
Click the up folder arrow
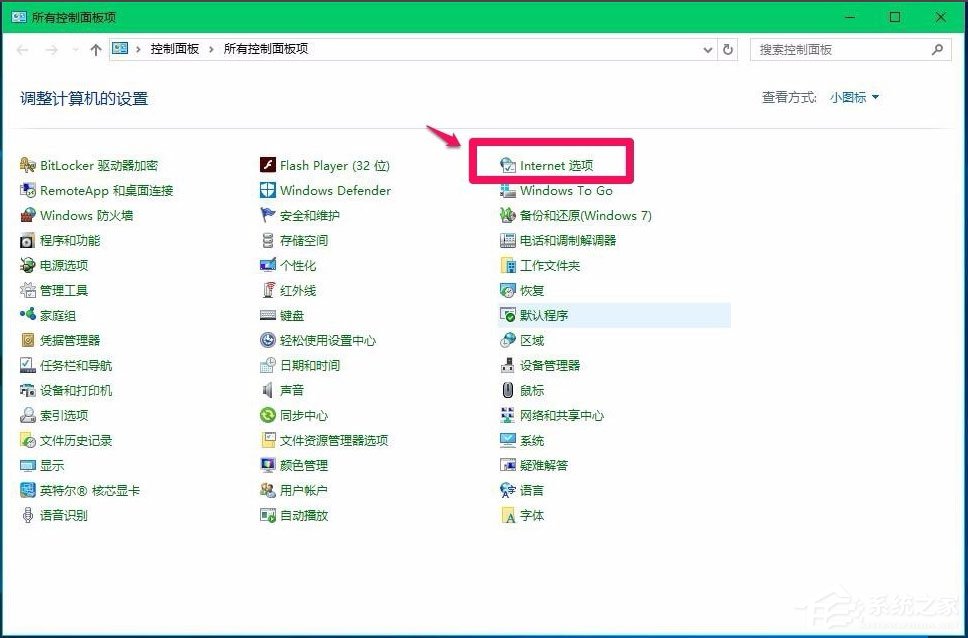(x=95, y=48)
